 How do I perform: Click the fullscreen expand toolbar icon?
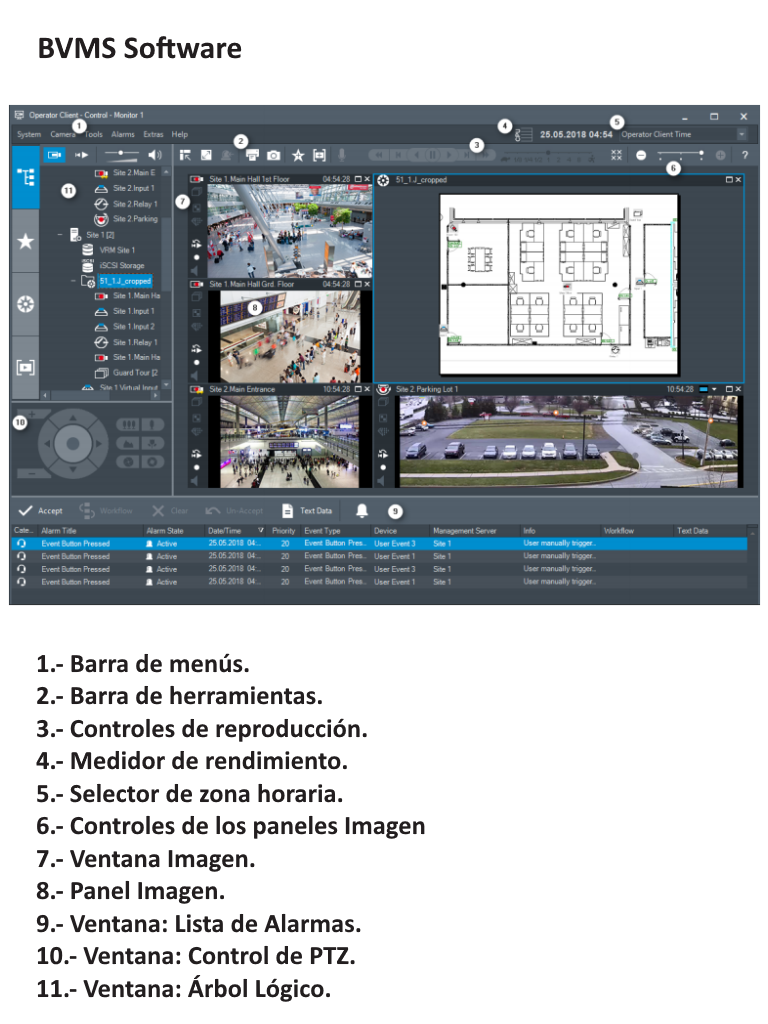[x=206, y=155]
